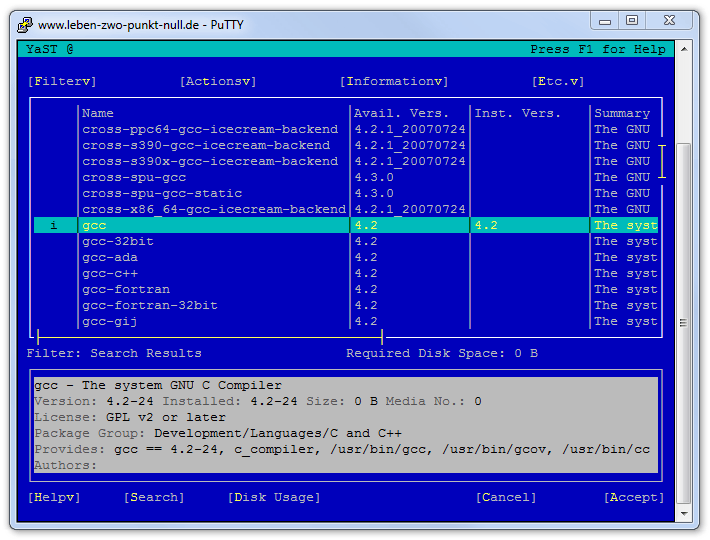Click the Cancel button

(506, 497)
